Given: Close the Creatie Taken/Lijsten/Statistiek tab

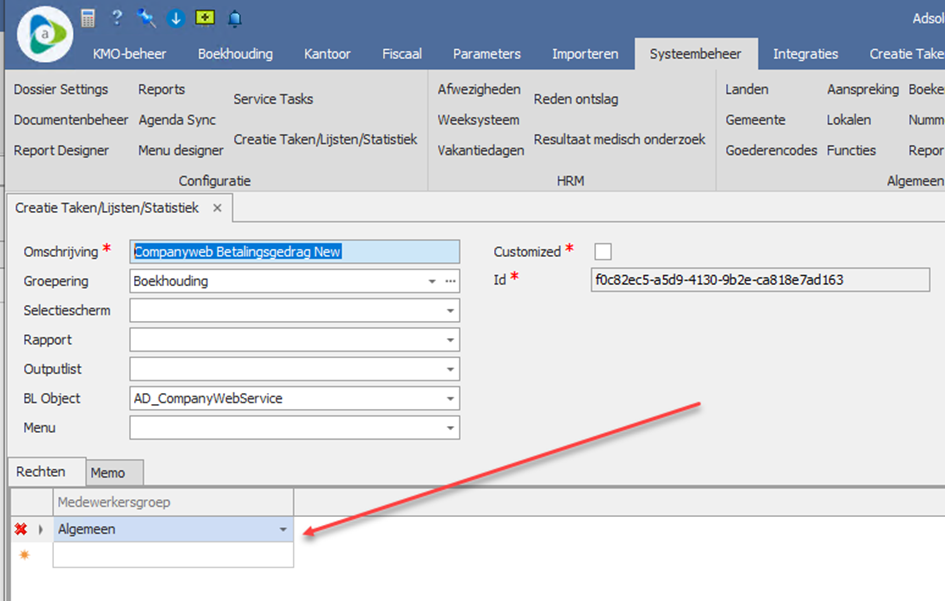Looking at the screenshot, I should pos(218,208).
